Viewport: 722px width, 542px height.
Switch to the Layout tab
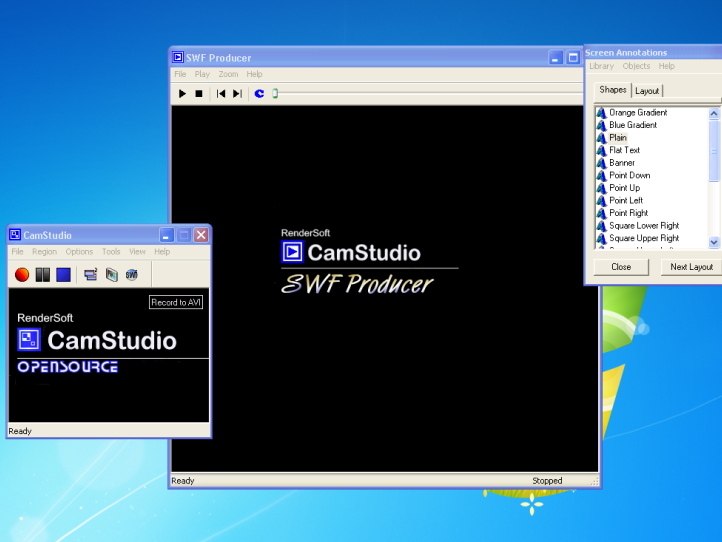point(647,91)
